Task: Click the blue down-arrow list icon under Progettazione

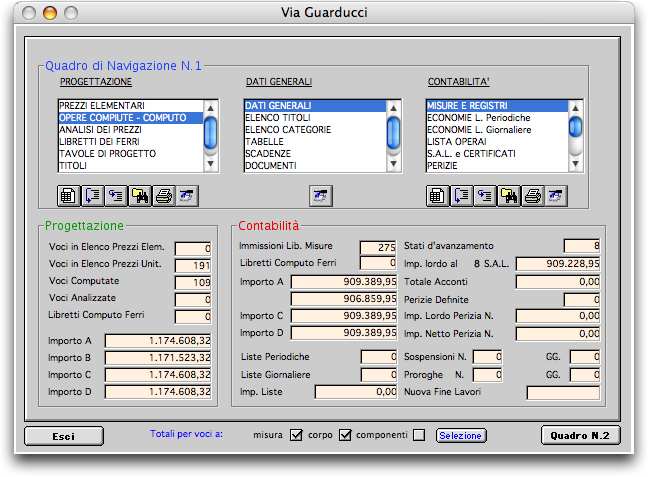Action: [92, 196]
